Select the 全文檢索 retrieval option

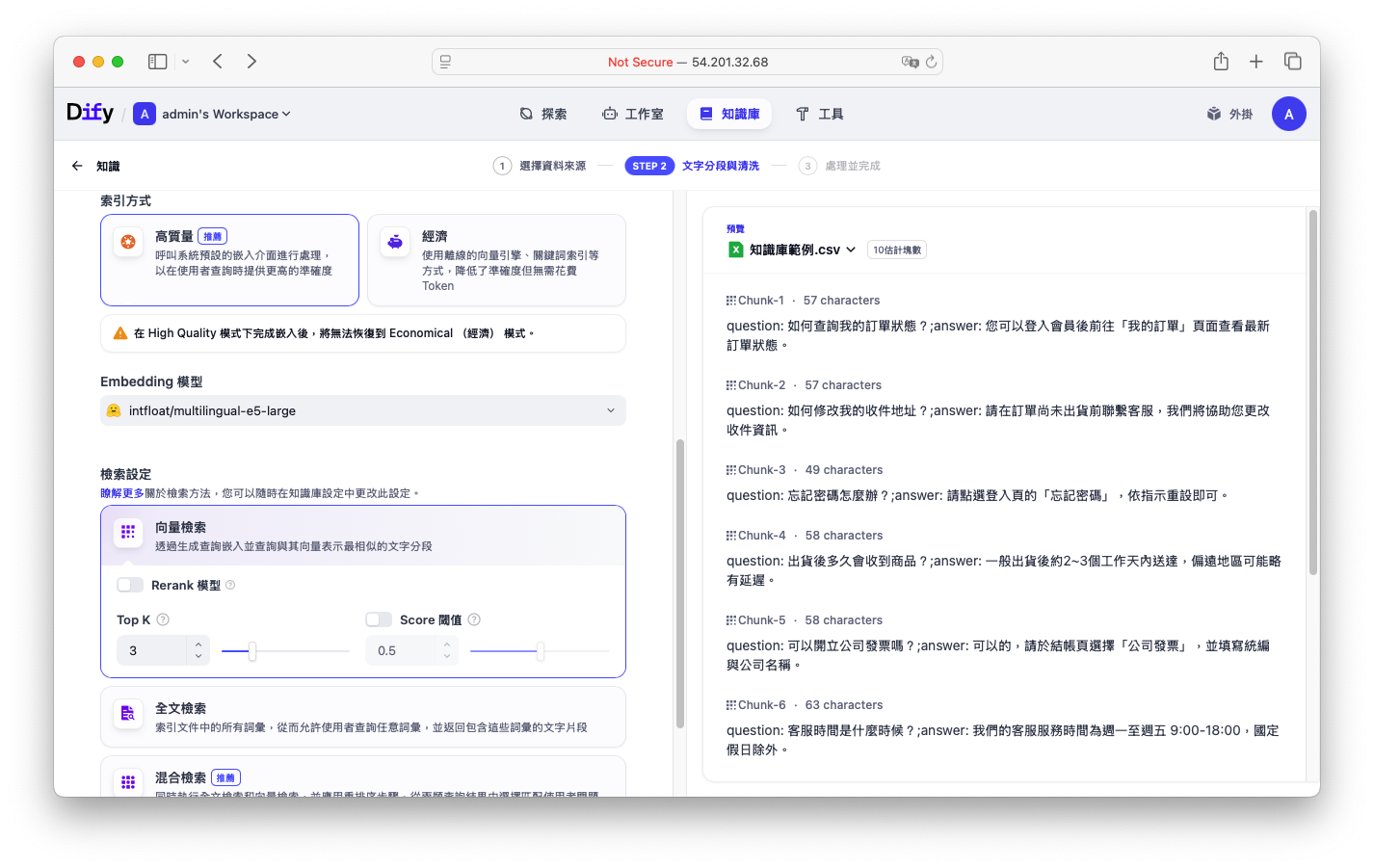(363, 717)
